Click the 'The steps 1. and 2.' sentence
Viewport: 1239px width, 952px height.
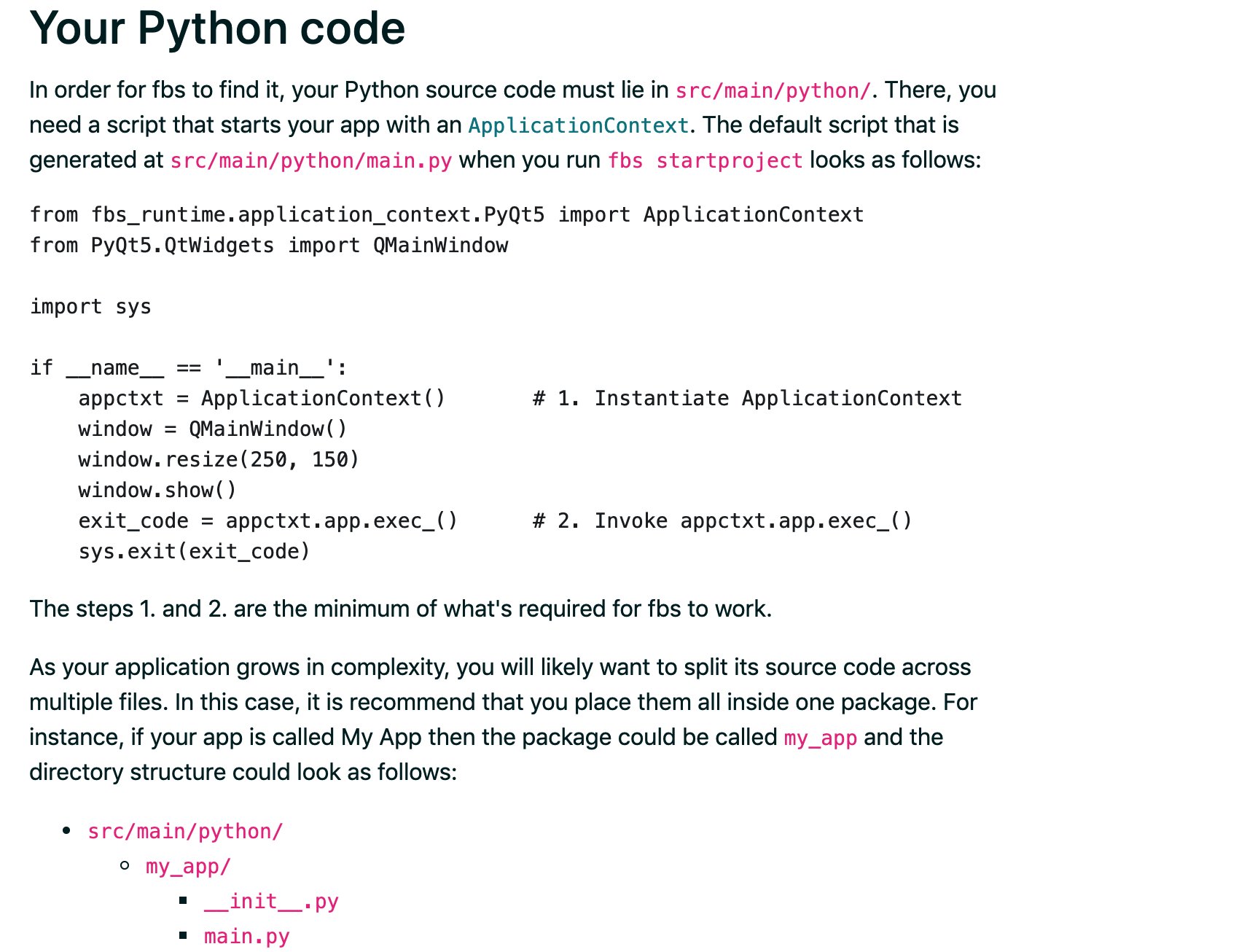click(x=400, y=609)
